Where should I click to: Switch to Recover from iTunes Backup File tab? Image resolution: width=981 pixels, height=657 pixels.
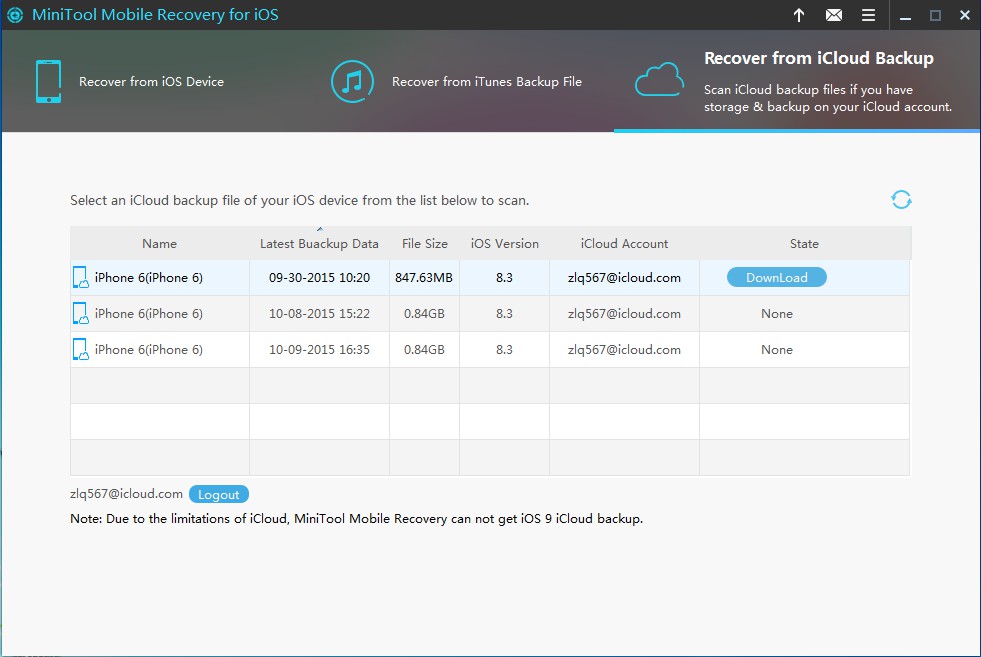click(487, 81)
